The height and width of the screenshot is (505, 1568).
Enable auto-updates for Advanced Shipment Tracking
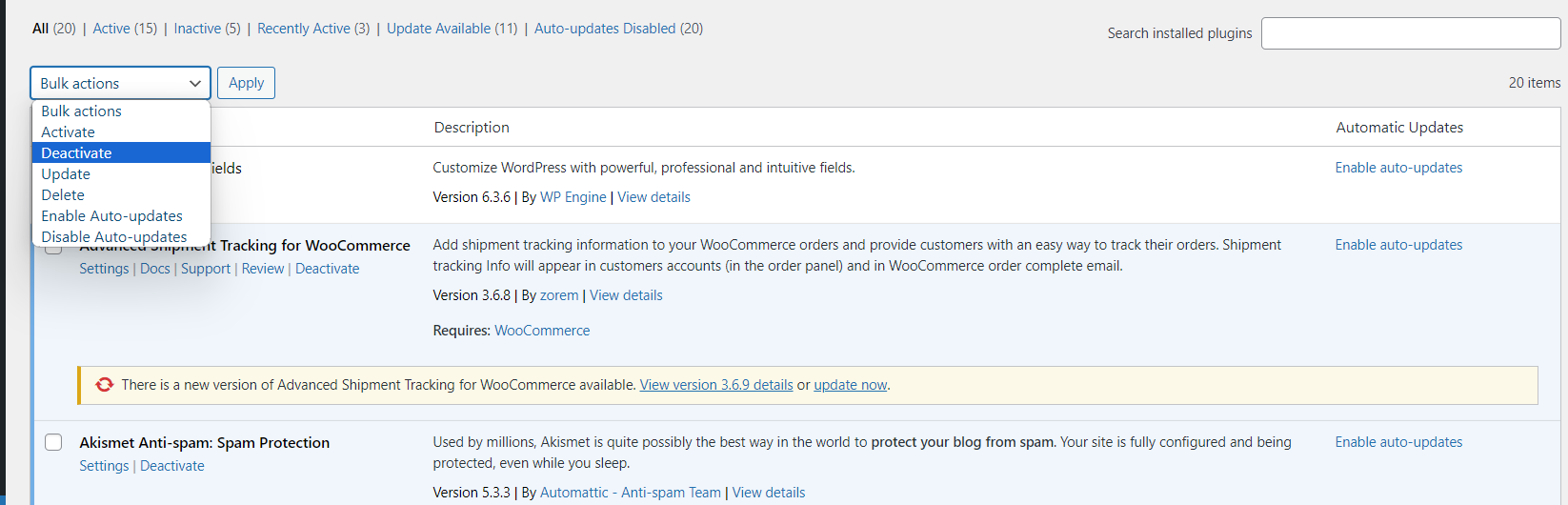tap(1398, 245)
